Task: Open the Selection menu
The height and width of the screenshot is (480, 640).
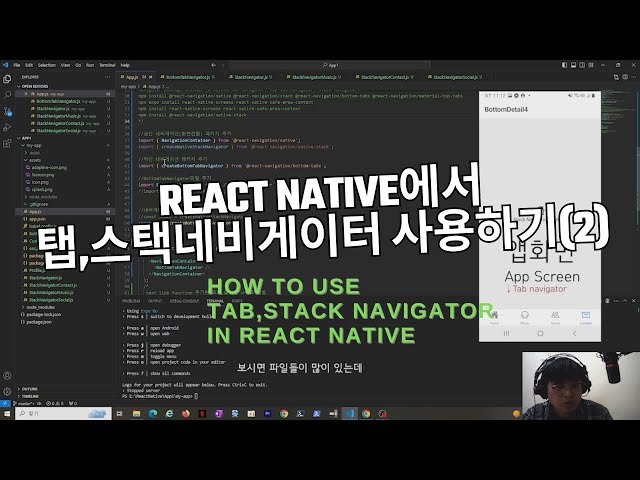Action: [47, 65]
